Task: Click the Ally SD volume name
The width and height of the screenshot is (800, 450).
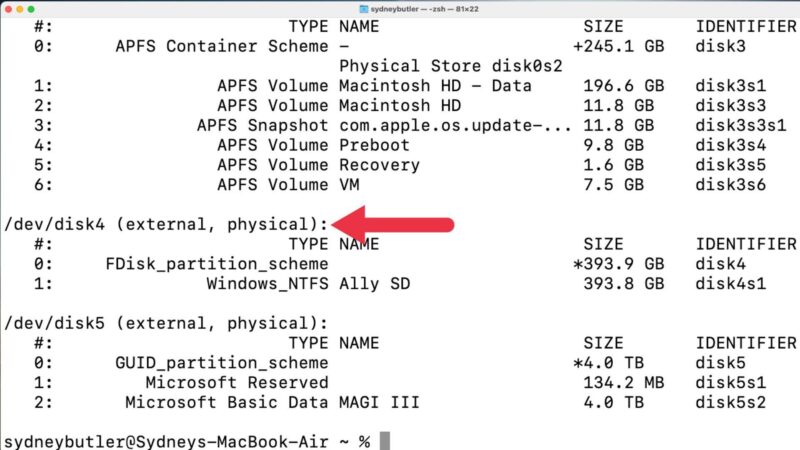Action: (x=375, y=283)
